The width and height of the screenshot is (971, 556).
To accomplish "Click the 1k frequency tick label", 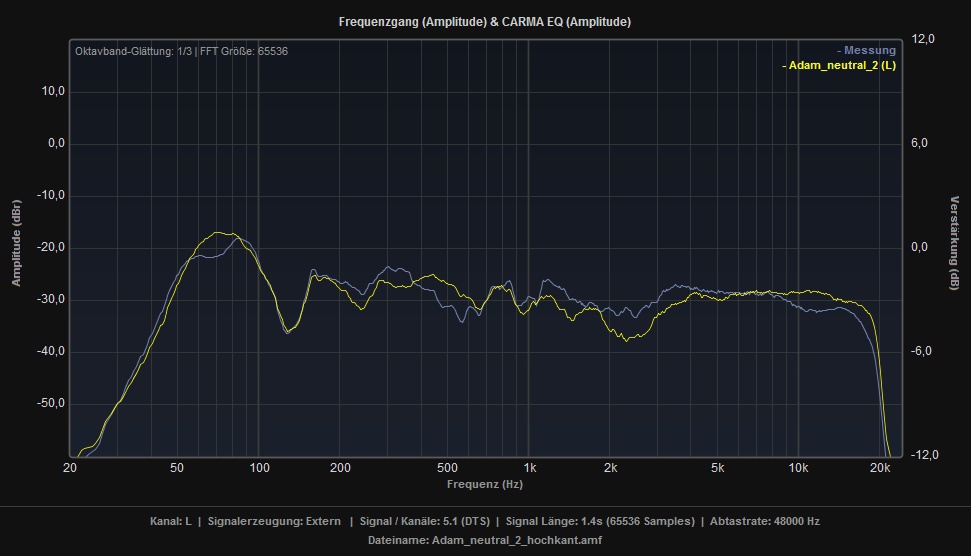I will (x=530, y=467).
